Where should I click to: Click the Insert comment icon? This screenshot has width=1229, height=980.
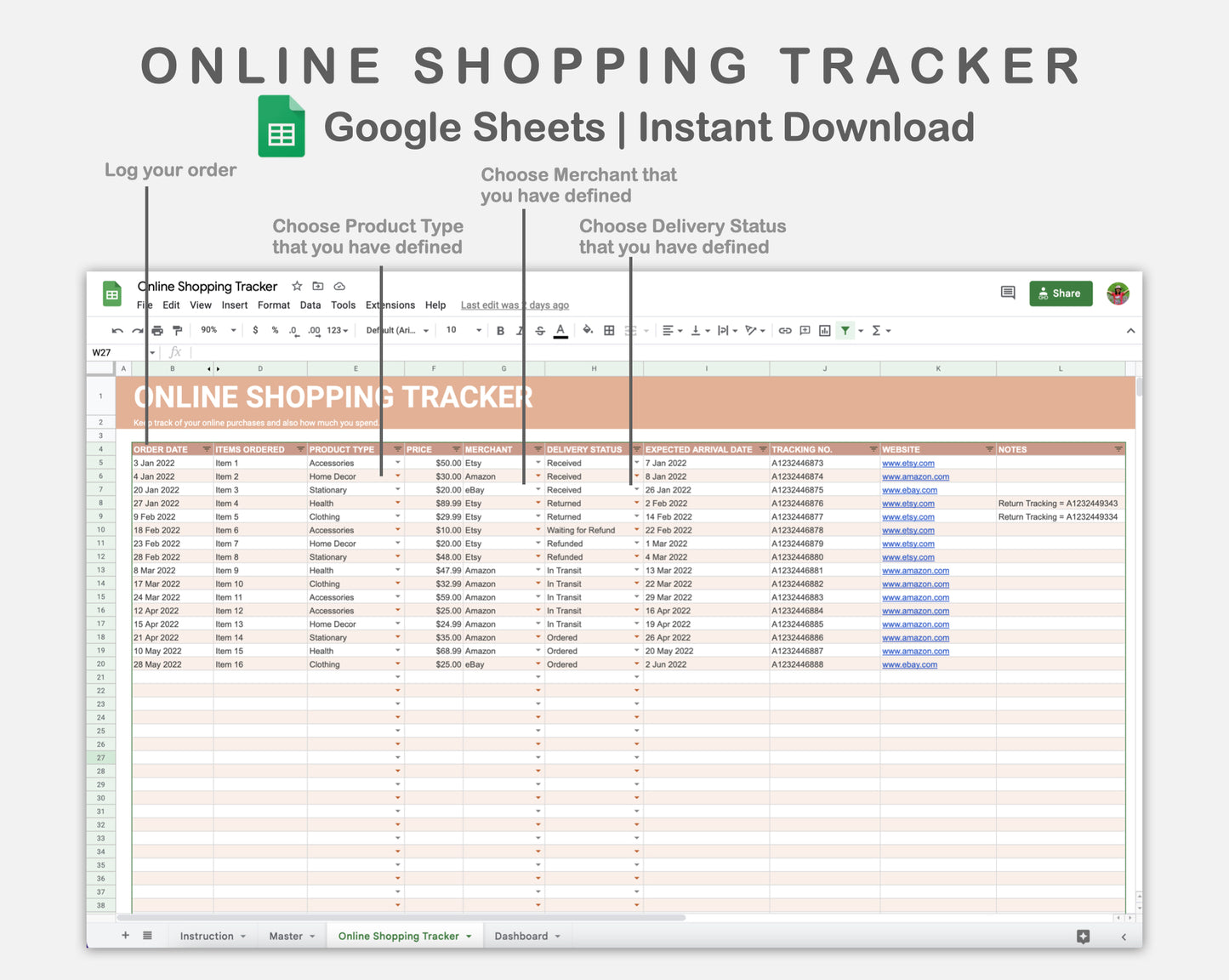pyautogui.click(x=804, y=330)
